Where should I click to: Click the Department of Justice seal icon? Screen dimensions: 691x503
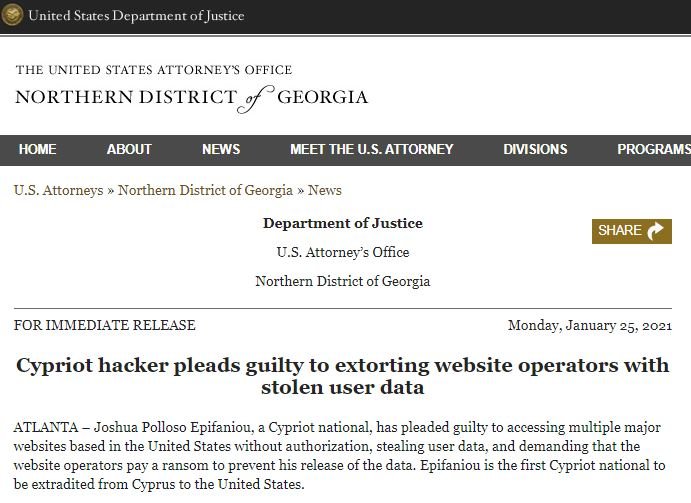(x=12, y=15)
